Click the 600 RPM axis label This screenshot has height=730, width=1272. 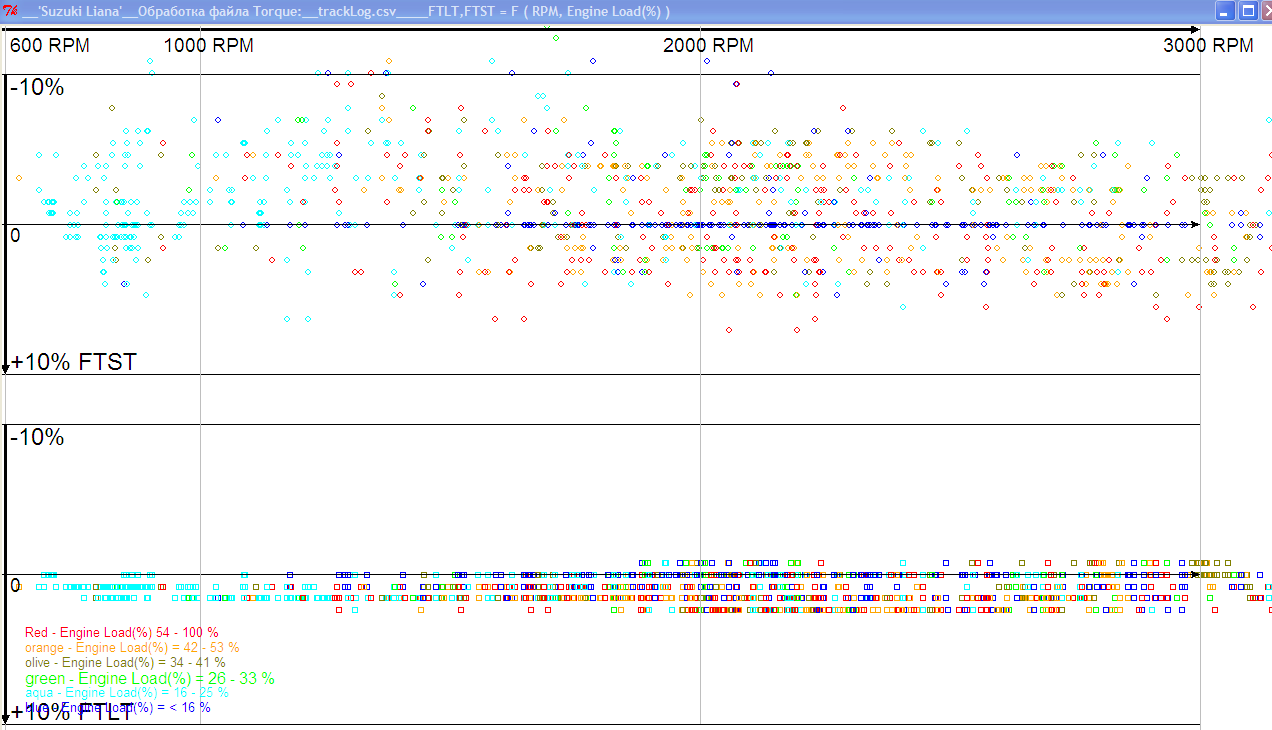click(x=50, y=46)
